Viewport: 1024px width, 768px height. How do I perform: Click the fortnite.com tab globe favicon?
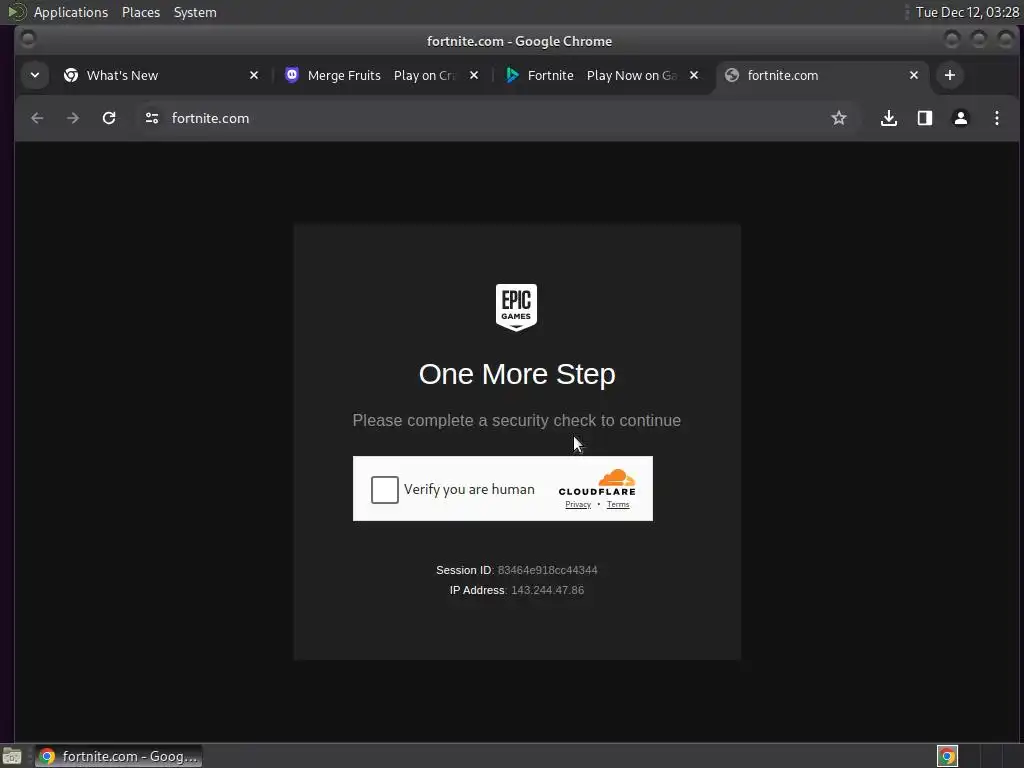pyautogui.click(x=732, y=75)
